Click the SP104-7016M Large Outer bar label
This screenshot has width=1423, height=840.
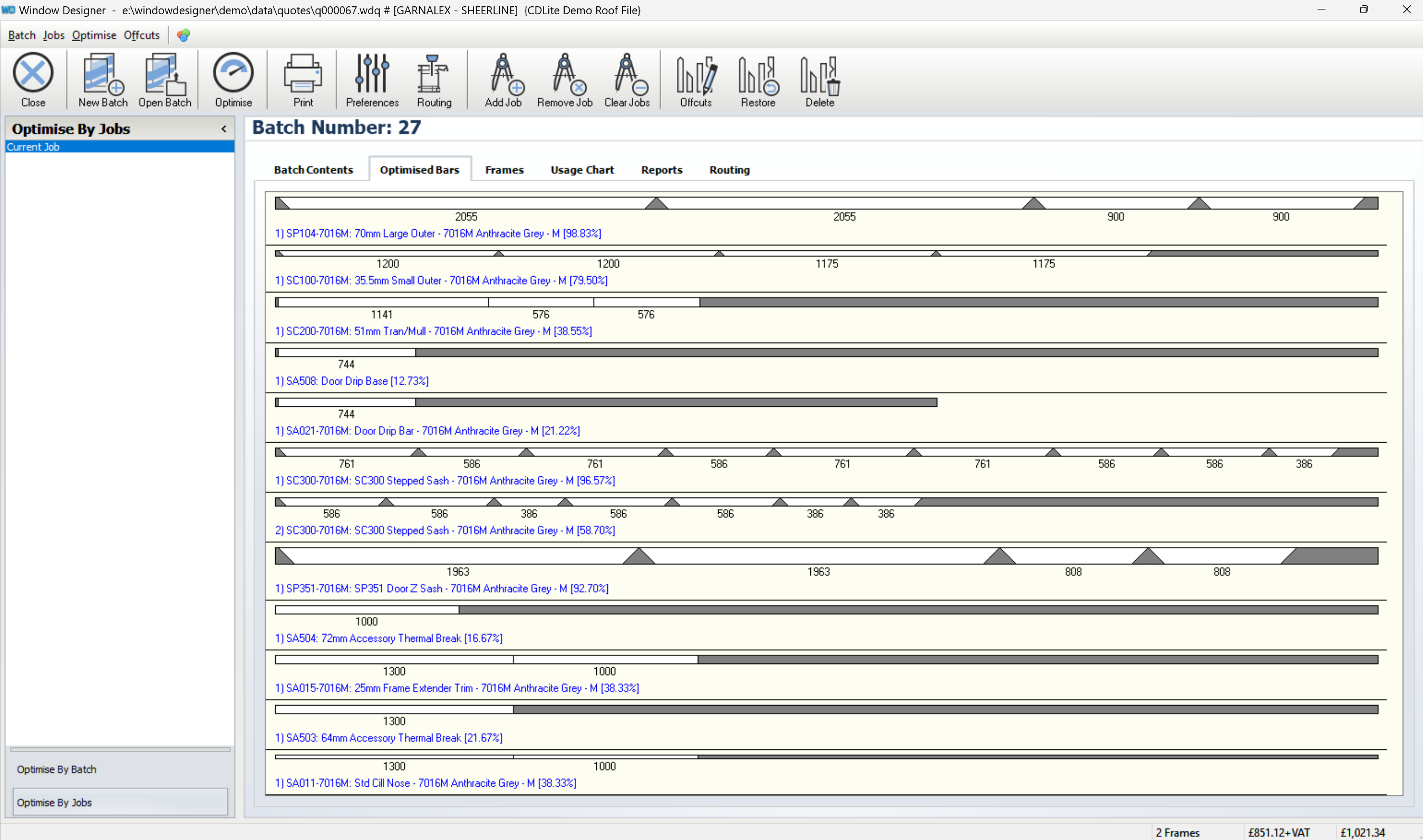click(438, 233)
